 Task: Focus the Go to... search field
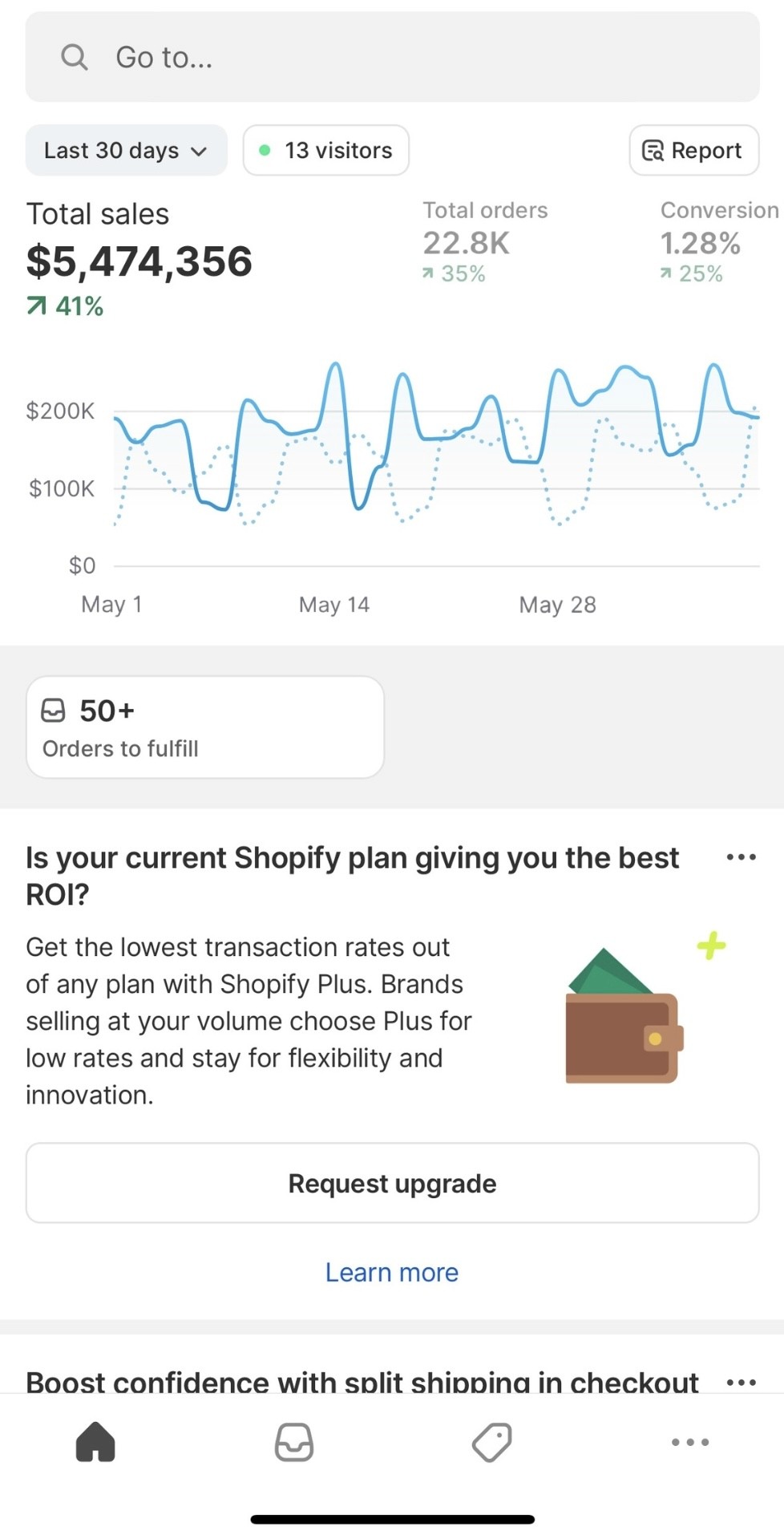(392, 57)
